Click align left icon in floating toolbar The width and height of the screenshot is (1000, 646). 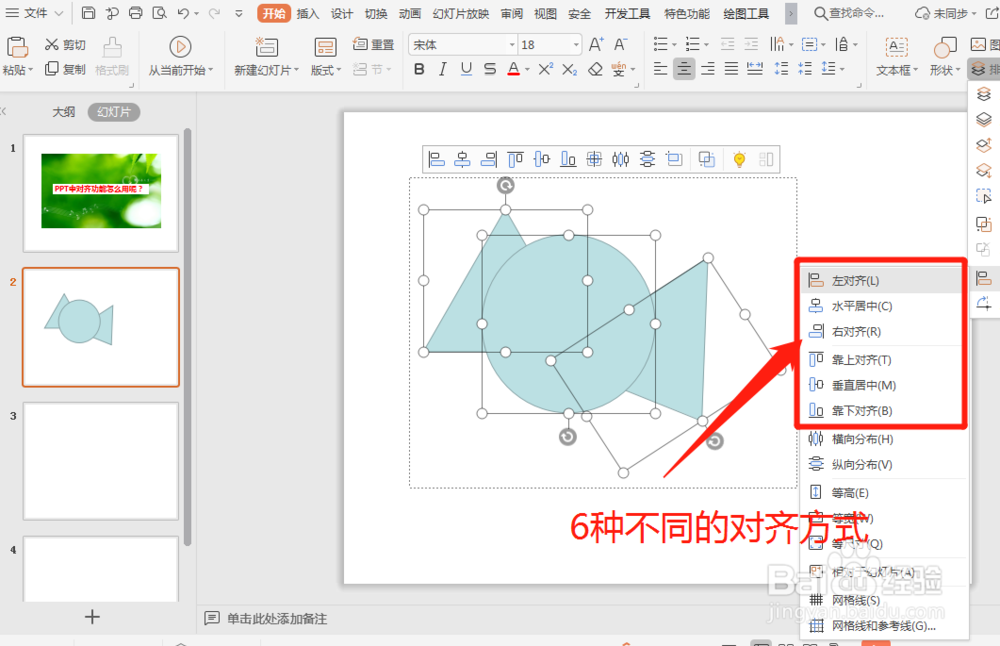(436, 159)
